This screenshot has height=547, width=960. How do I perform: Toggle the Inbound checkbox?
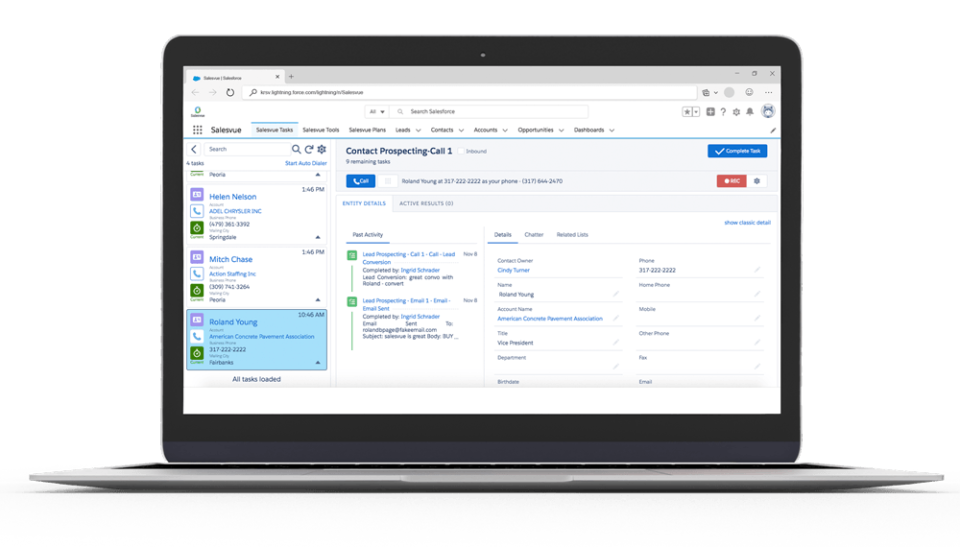click(x=461, y=151)
